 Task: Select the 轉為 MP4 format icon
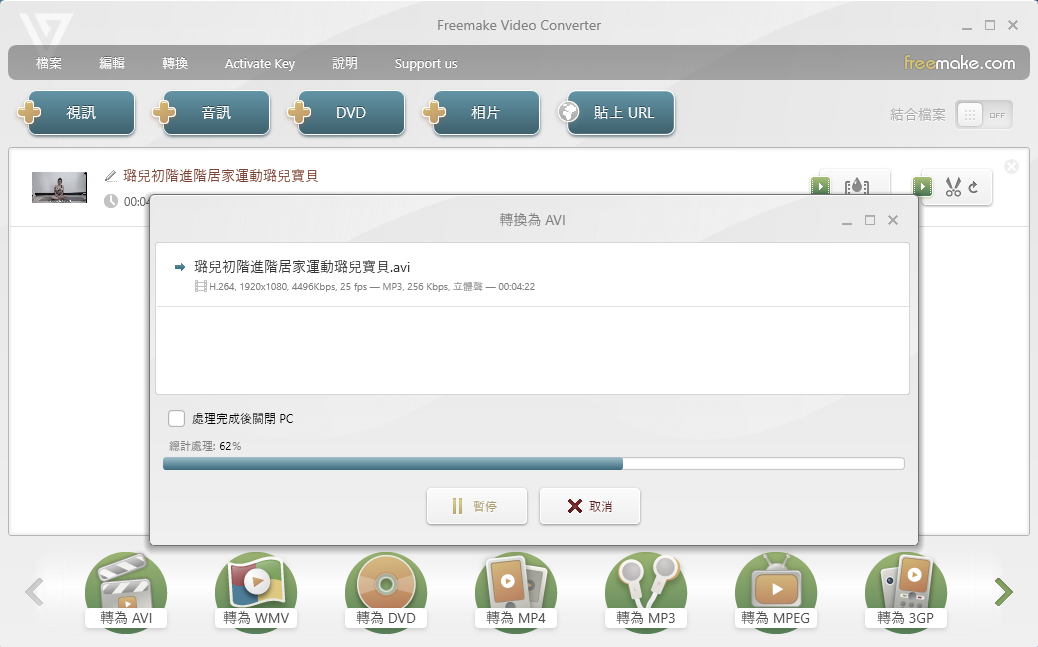pos(516,591)
